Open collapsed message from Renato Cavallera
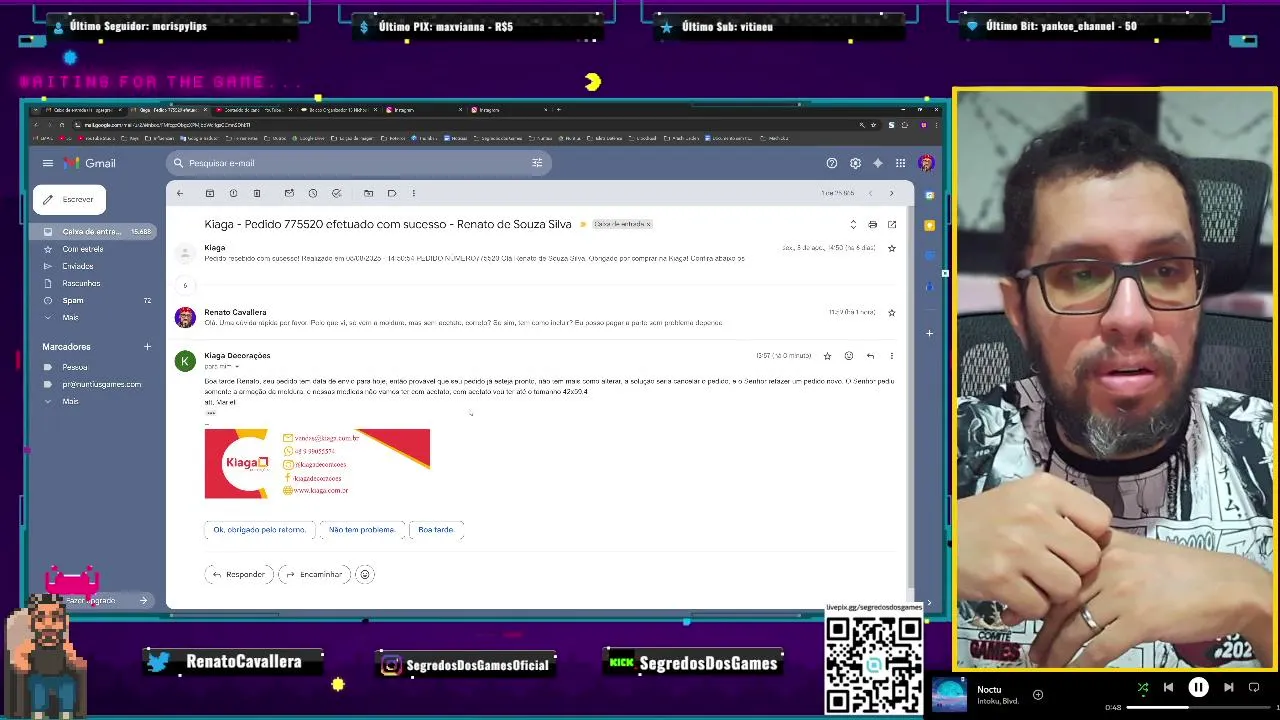Screen dimensions: 1280x720 coord(540,317)
